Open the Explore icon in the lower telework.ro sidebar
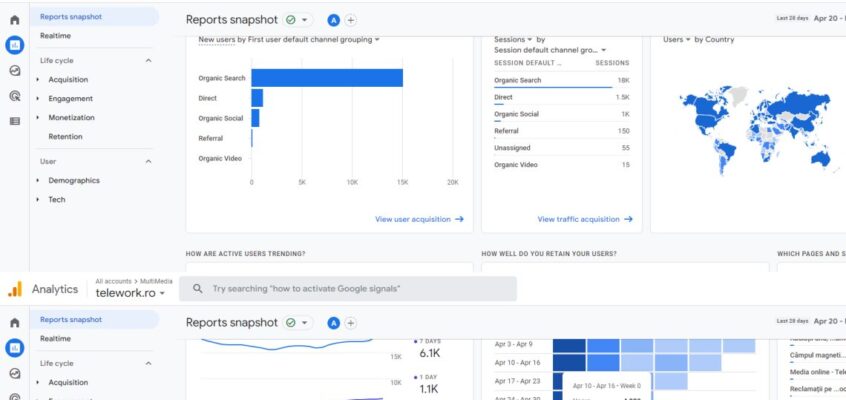 click(x=15, y=374)
